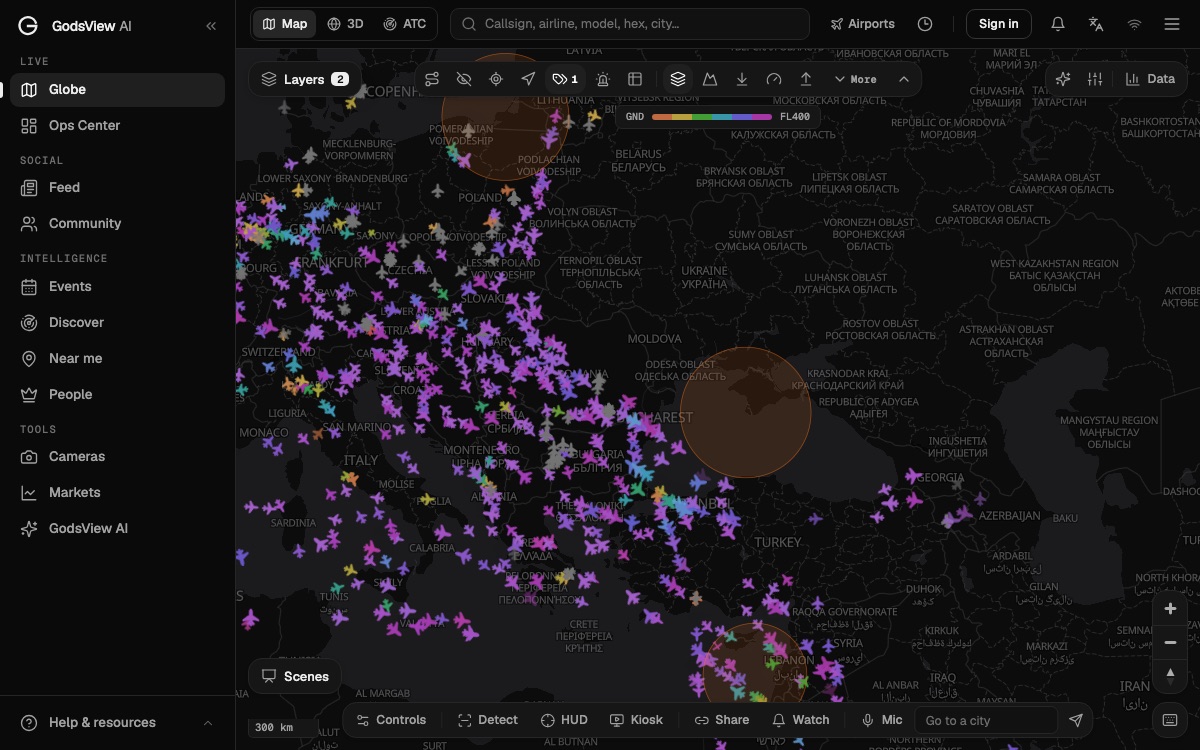
Task: Collapse the sidebar with double chevron
Action: [x=211, y=26]
